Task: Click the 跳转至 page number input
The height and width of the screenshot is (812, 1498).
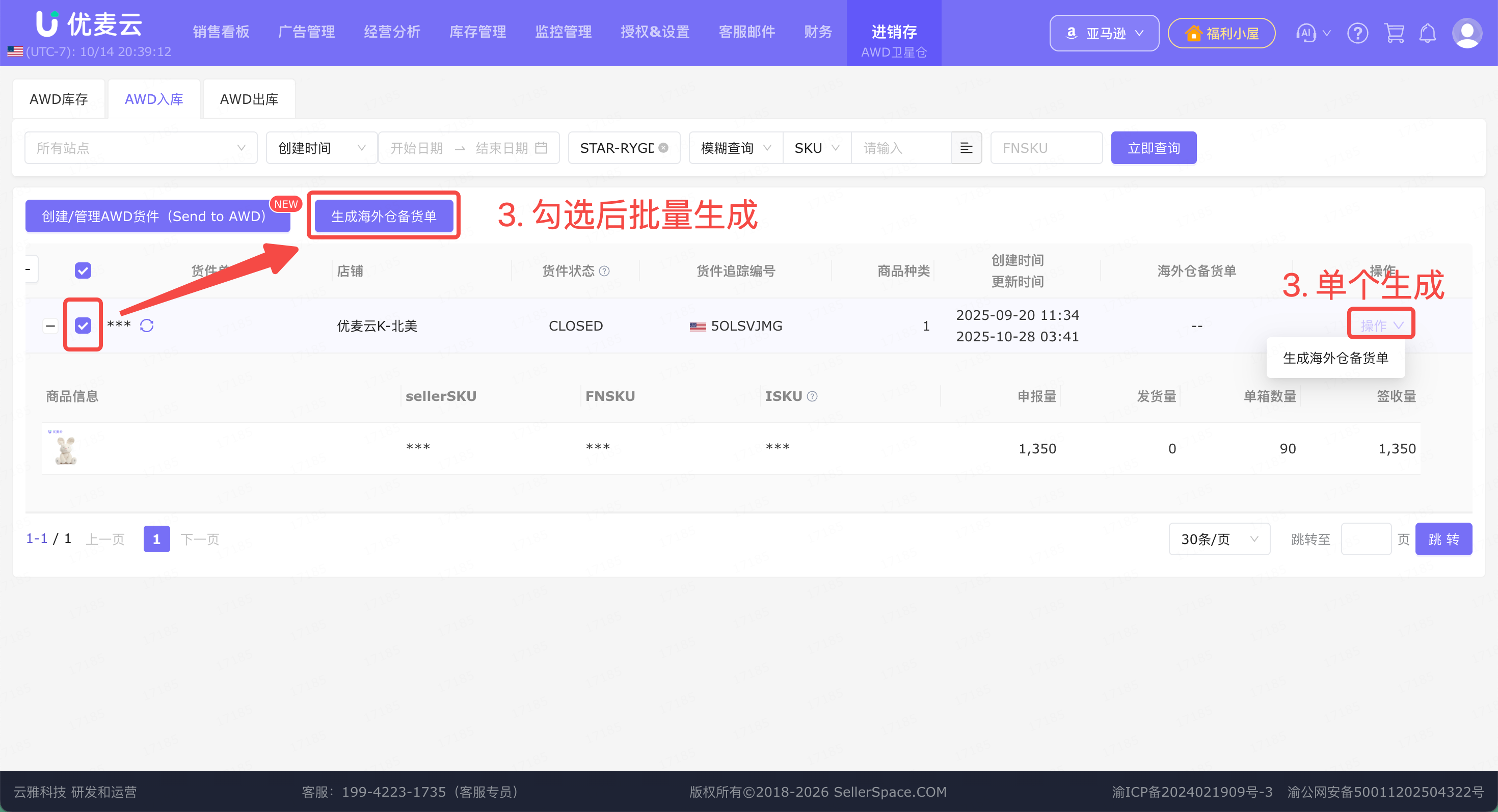Action: pos(1366,539)
